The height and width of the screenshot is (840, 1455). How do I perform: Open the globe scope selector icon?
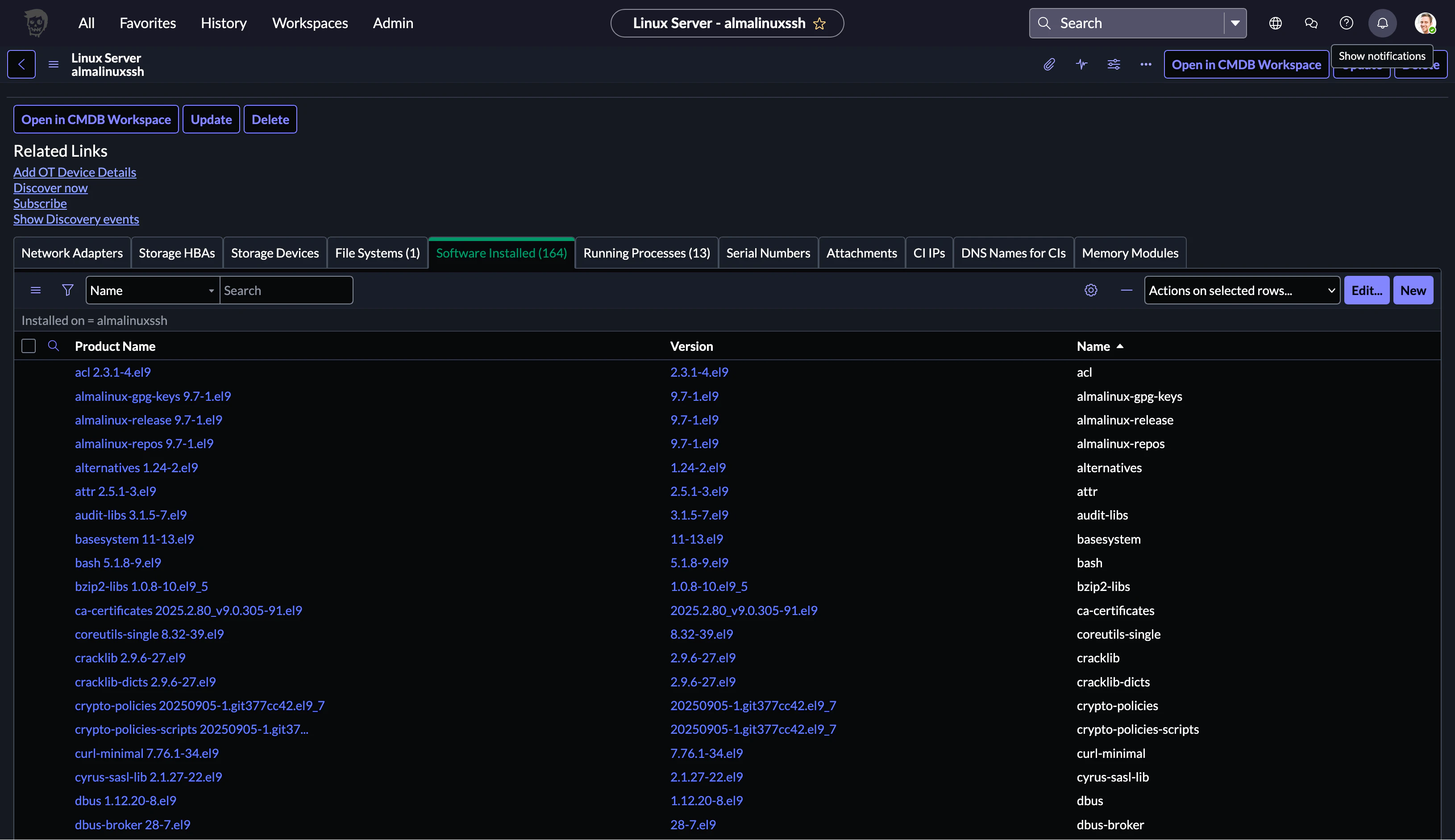click(1276, 23)
